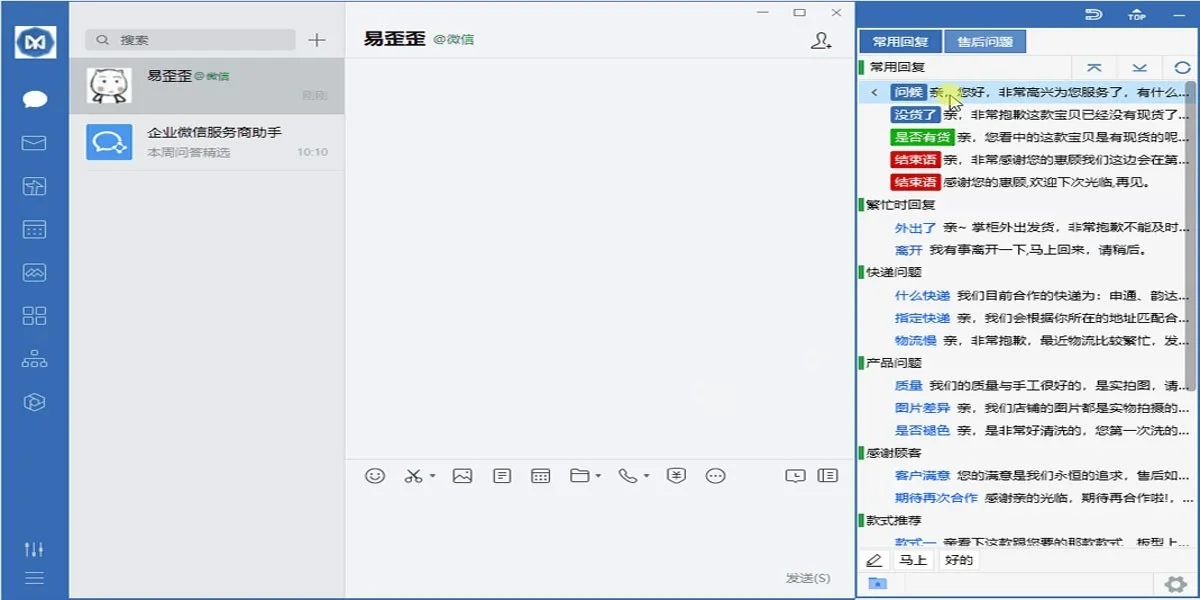Click the reply panel vertical scrollbar

click(1191, 235)
